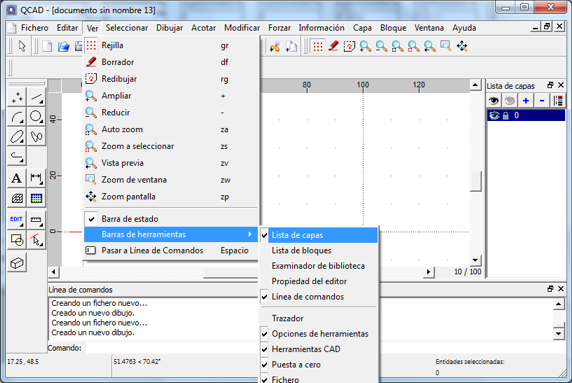Select the text tool (A icon)
Image resolution: width=572 pixels, height=383 pixels.
coord(17,178)
